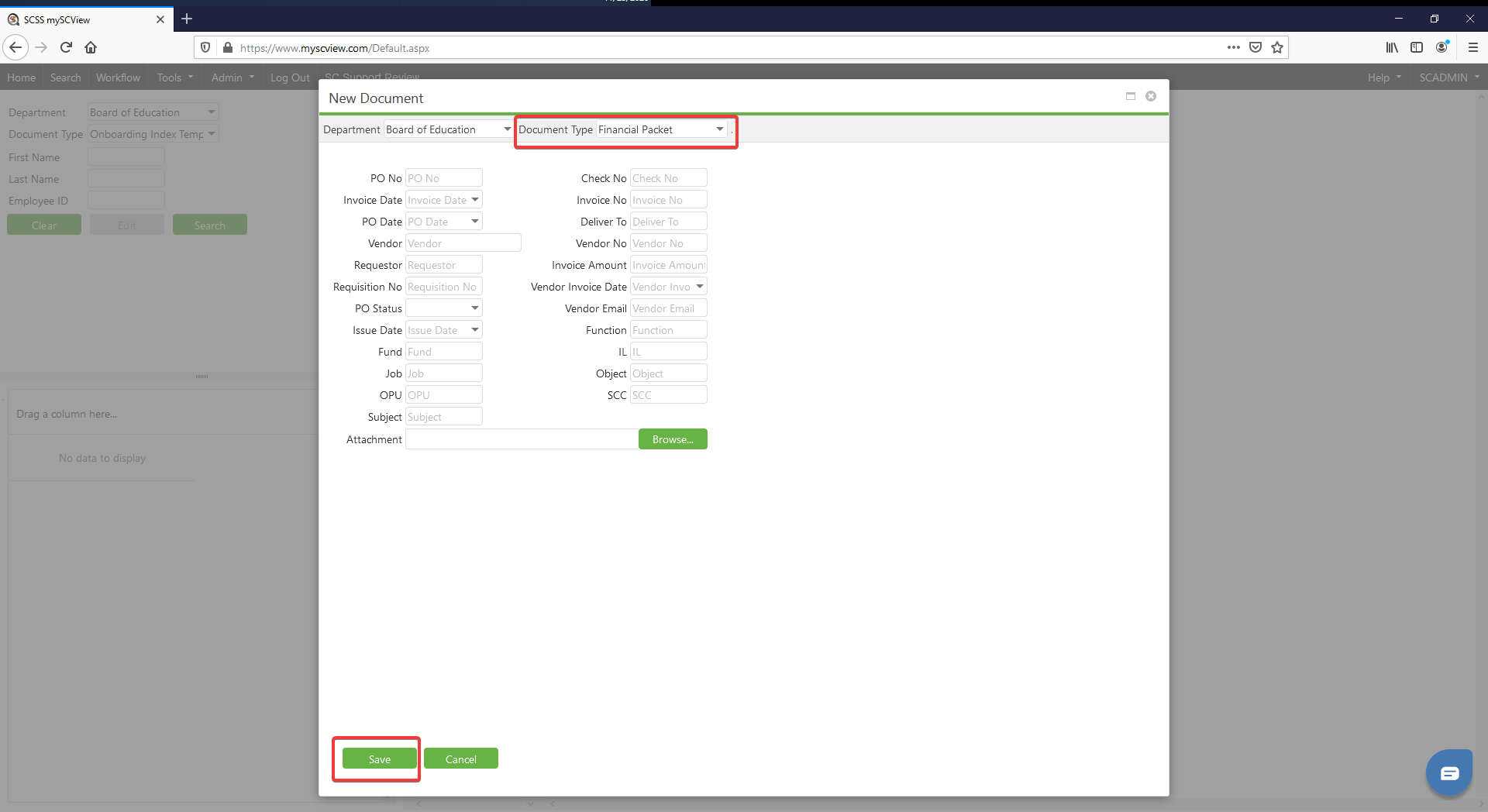Image resolution: width=1488 pixels, height=812 pixels.
Task: Focus the Job field
Action: 444,373
